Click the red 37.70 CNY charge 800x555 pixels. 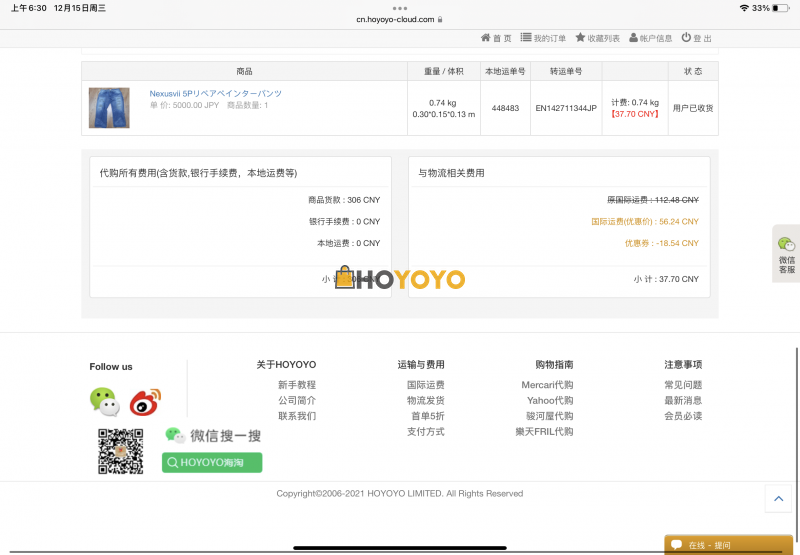(635, 114)
